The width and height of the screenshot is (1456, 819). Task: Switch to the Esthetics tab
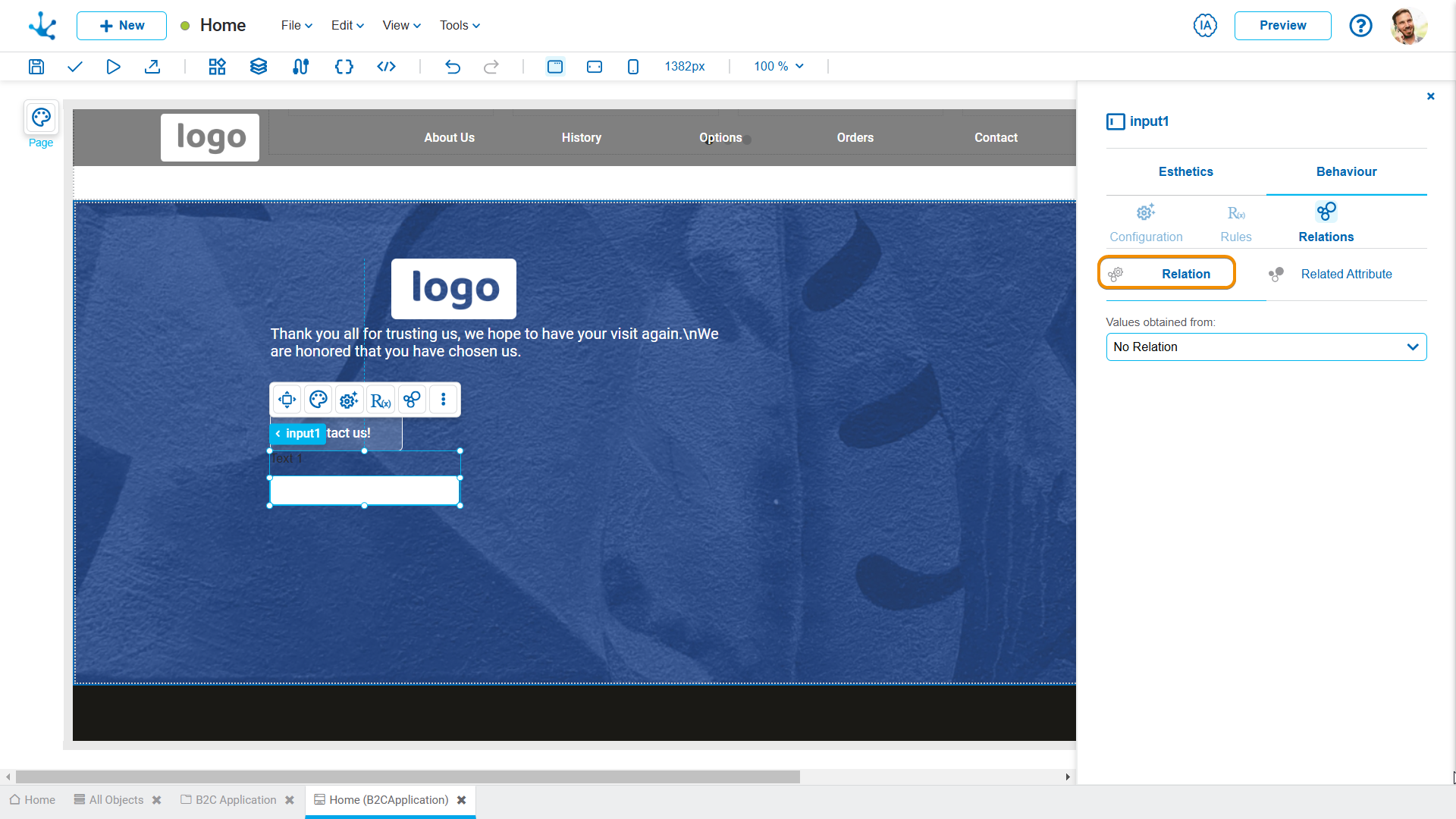click(x=1185, y=172)
